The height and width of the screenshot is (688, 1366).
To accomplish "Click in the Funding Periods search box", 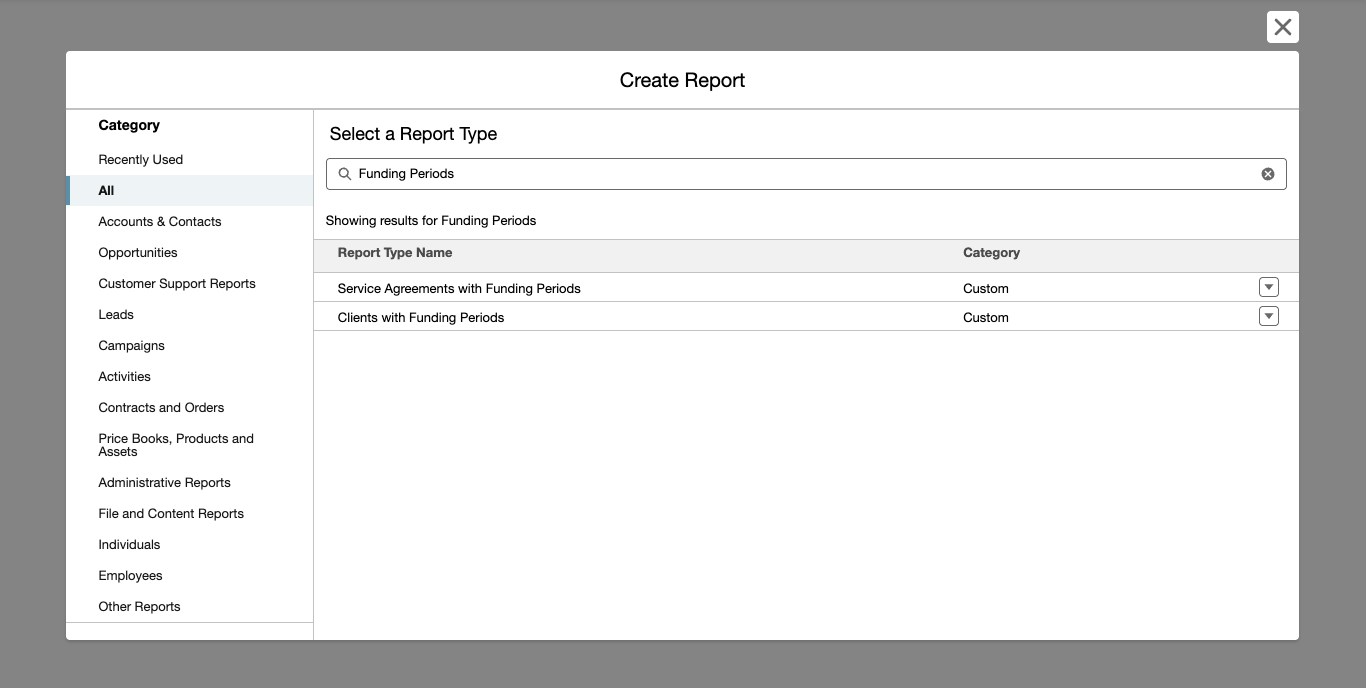I will (800, 174).
